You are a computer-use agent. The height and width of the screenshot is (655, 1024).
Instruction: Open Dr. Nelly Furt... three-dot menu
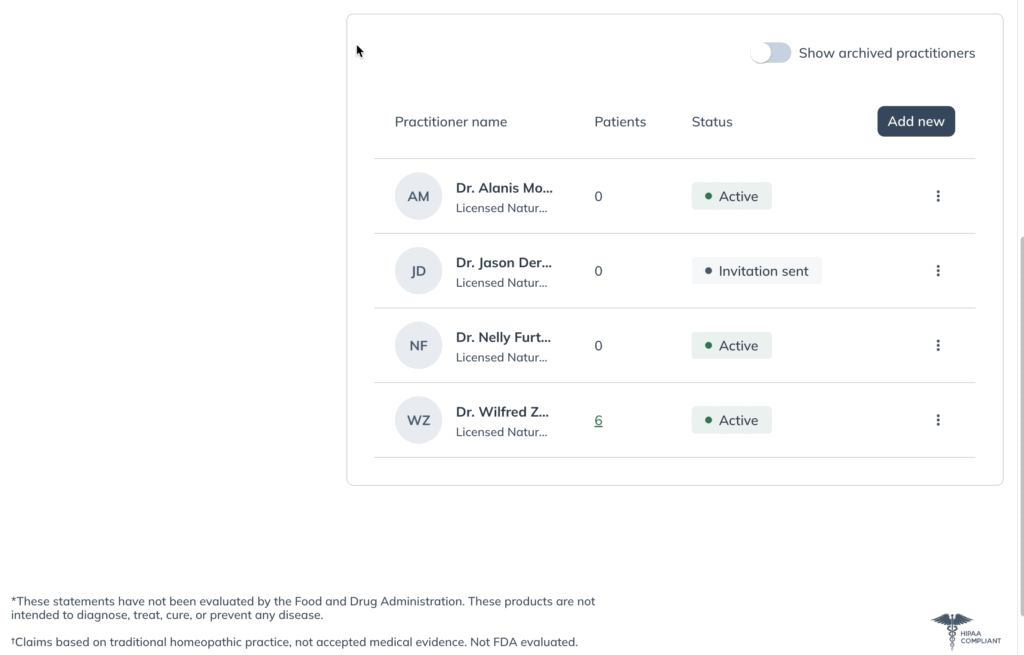[938, 345]
